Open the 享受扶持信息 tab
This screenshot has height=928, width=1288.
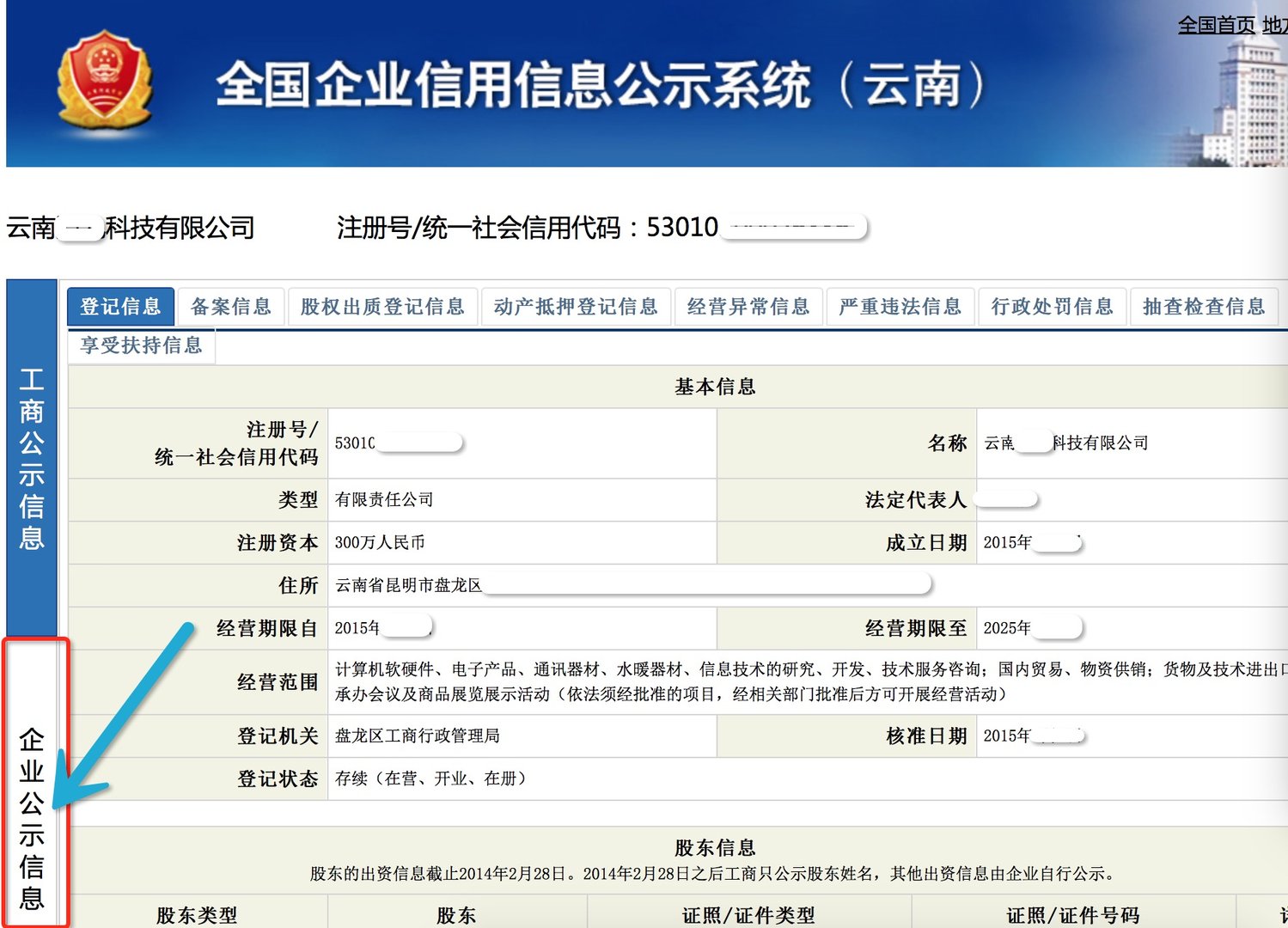pos(140,345)
